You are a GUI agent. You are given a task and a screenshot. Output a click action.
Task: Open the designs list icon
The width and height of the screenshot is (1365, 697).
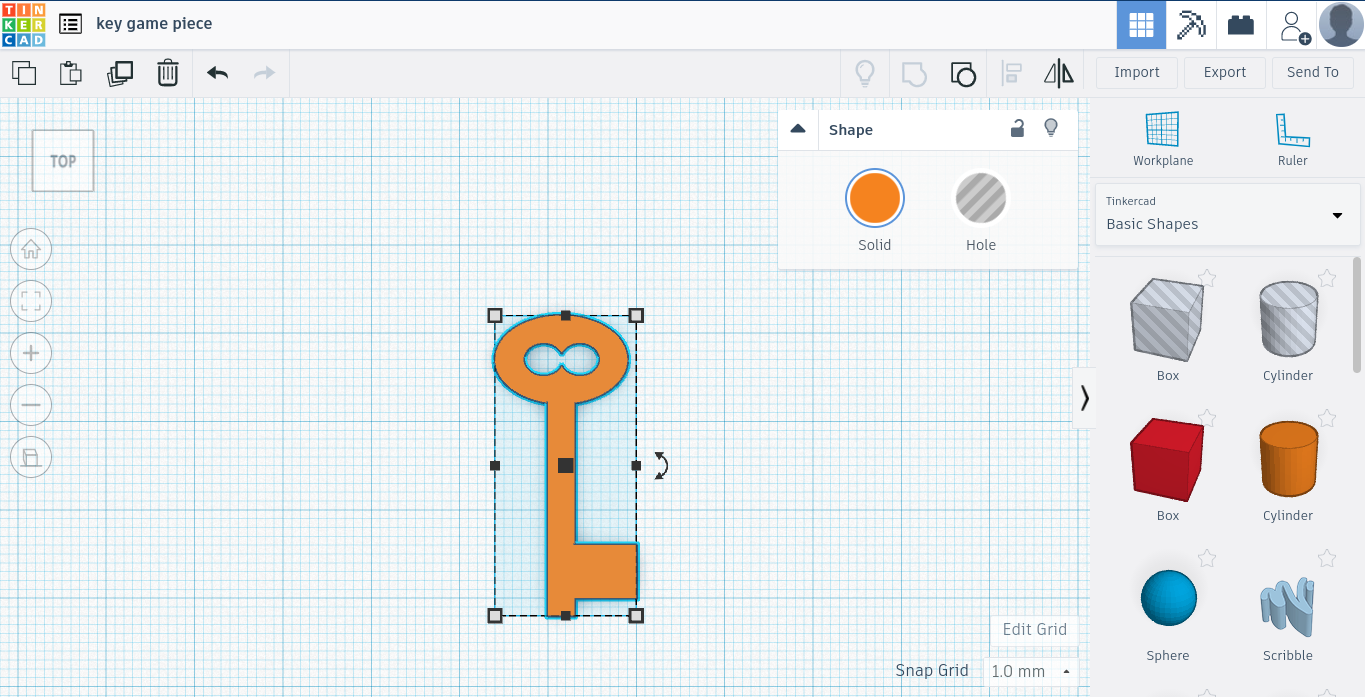70,24
